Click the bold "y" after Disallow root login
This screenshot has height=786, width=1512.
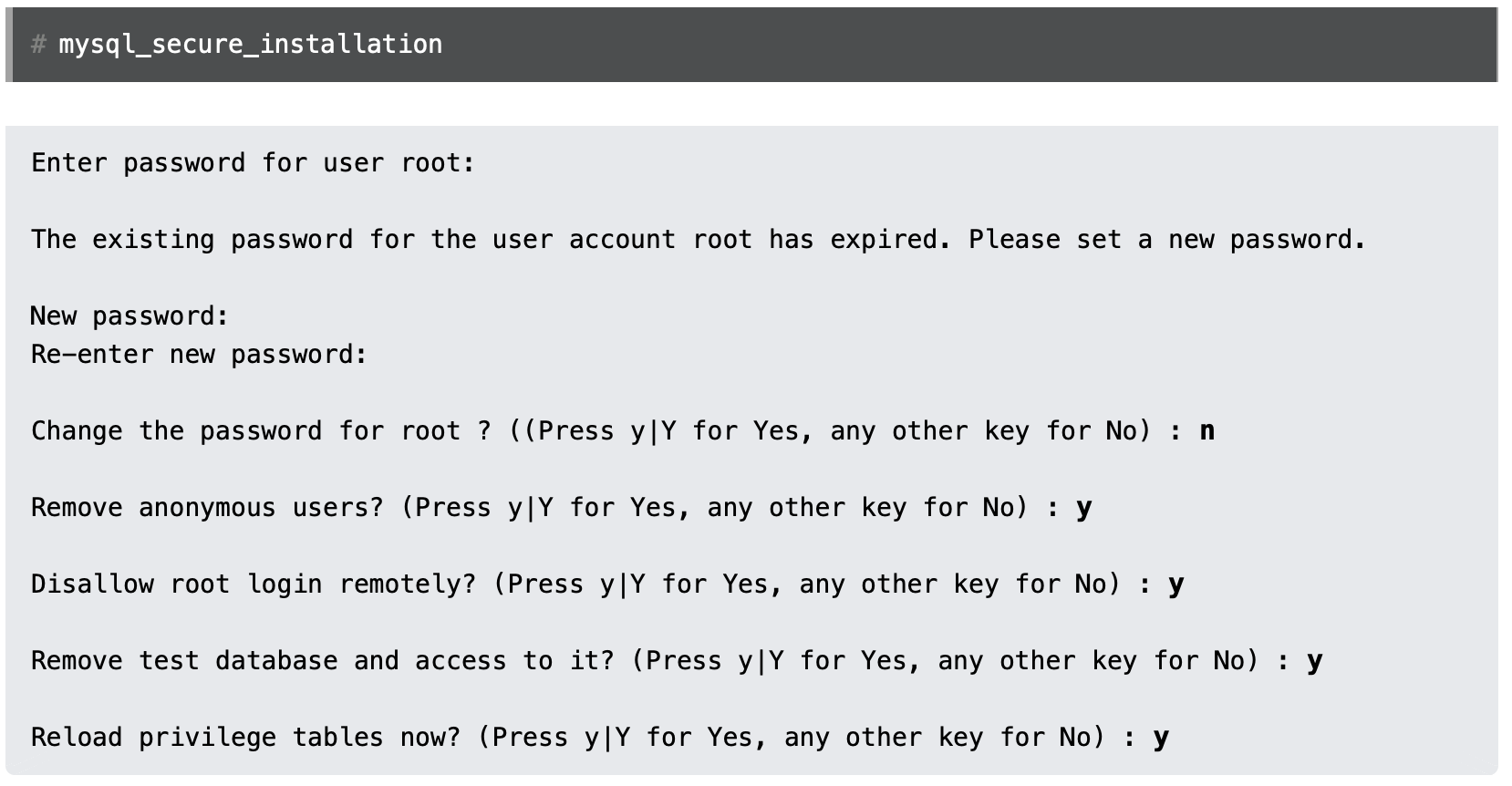coord(1175,584)
